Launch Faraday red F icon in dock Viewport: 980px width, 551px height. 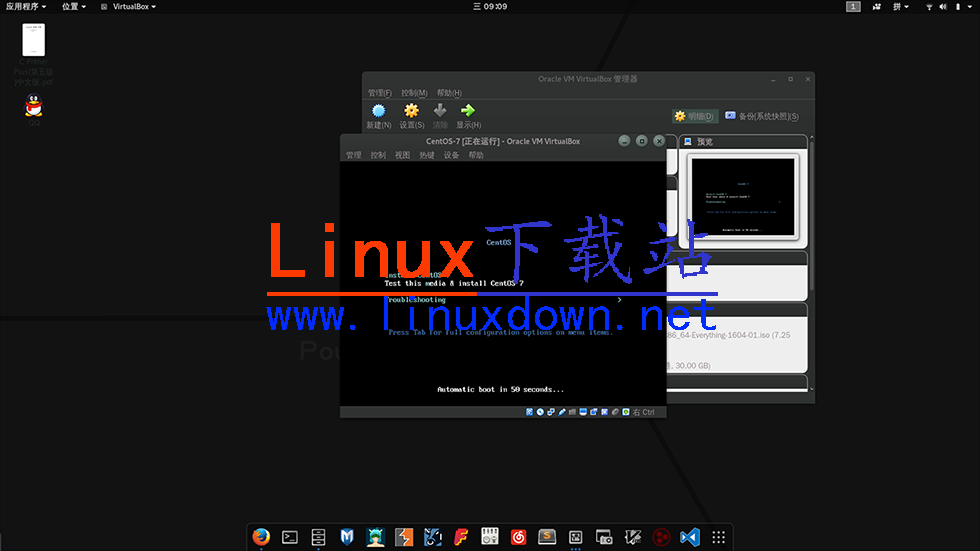click(461, 537)
